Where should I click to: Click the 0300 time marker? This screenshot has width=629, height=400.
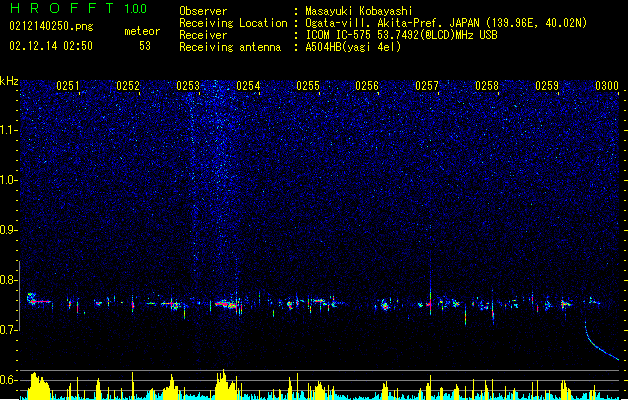click(x=607, y=86)
